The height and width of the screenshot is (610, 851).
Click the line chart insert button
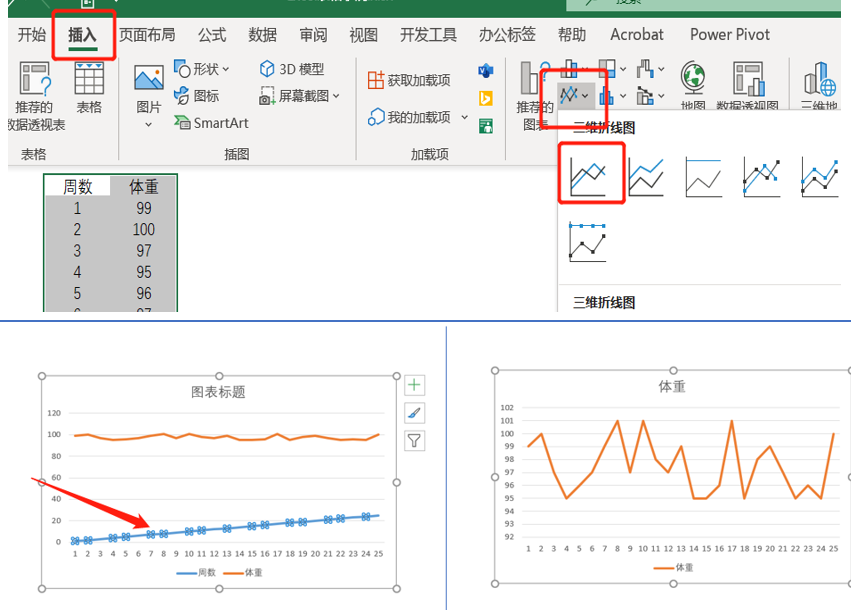[574, 96]
